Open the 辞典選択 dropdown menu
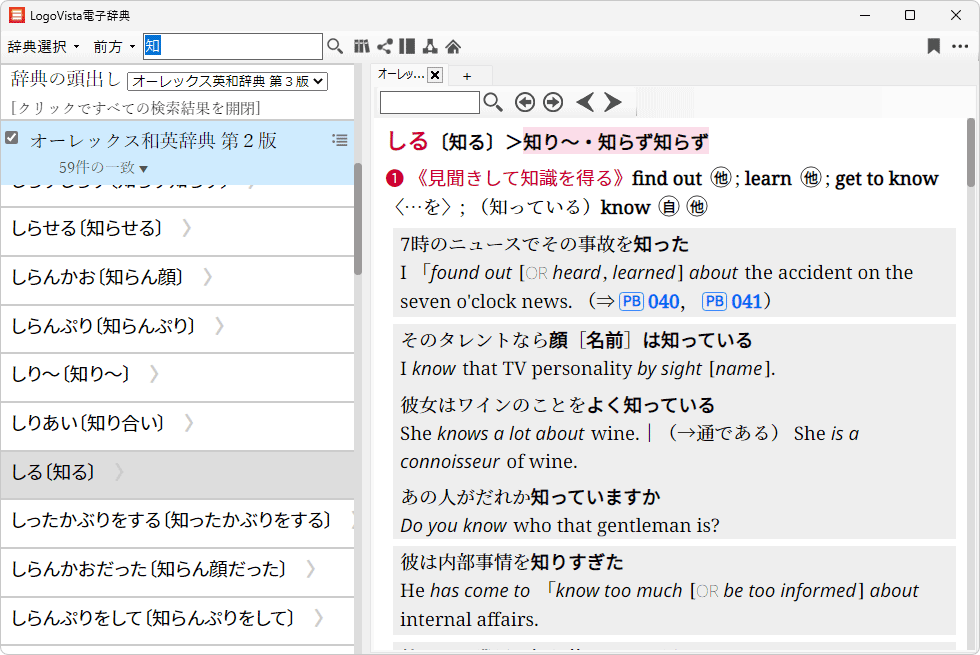The image size is (980, 655). [x=43, y=47]
